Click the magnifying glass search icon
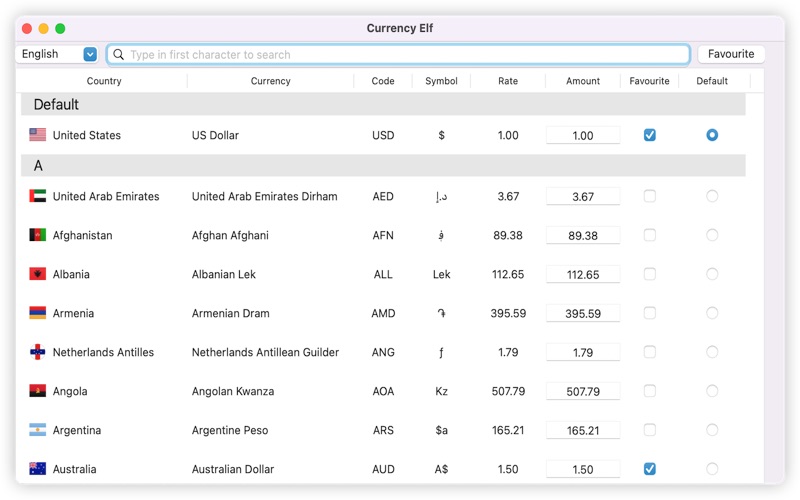800x500 pixels. point(119,55)
